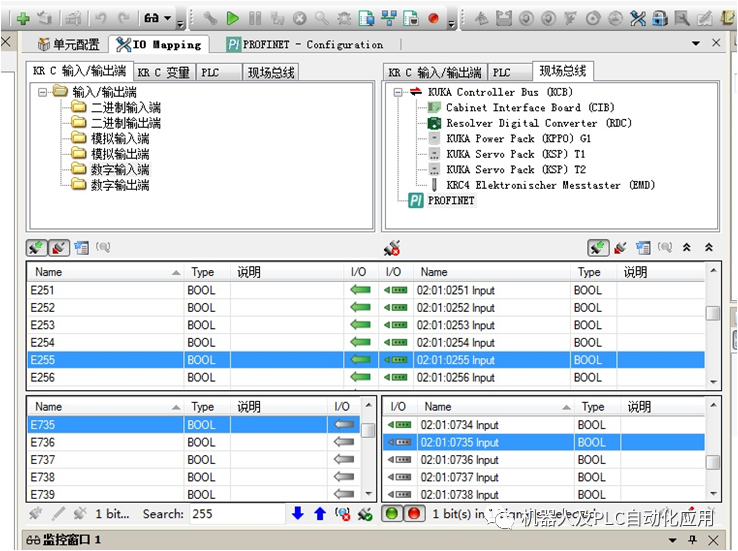Collapse the 输入/输出端 tree node

[x=43, y=92]
